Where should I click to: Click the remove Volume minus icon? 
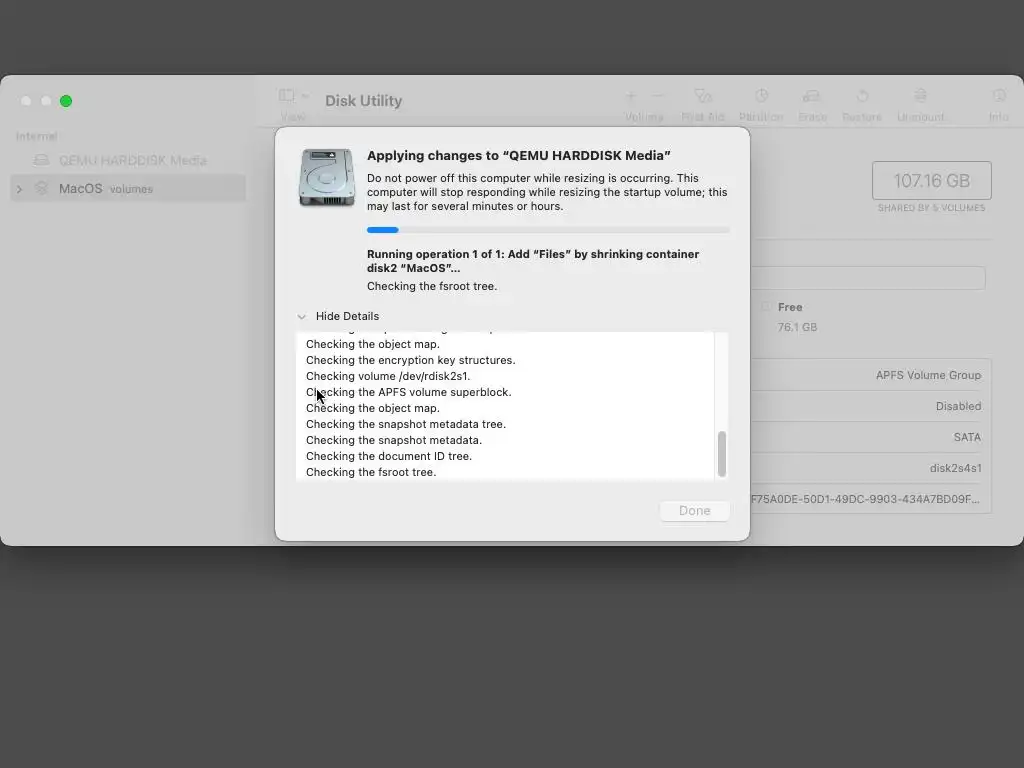click(658, 96)
